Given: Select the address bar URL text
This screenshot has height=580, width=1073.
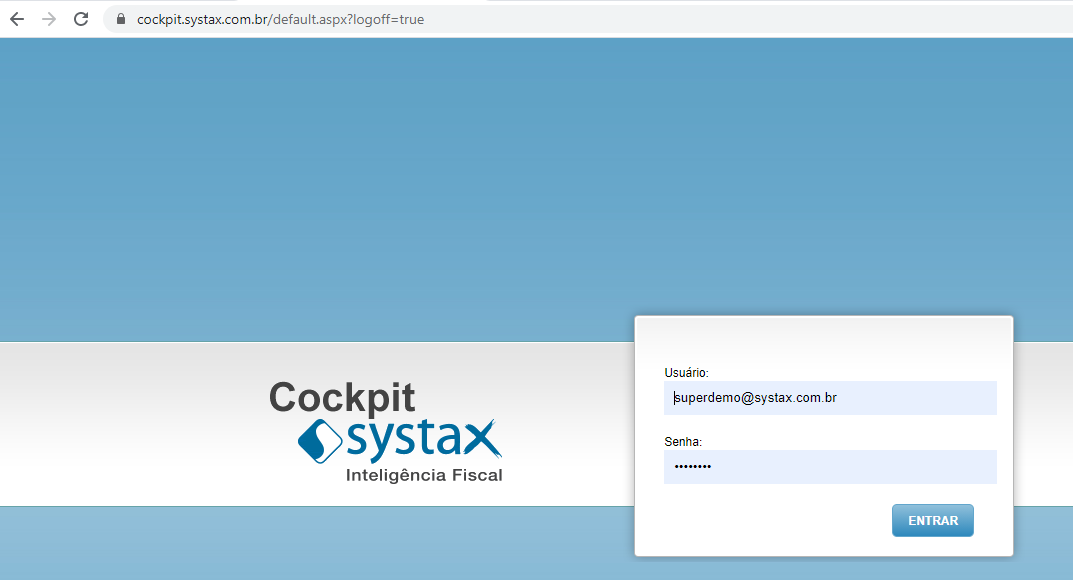Looking at the screenshot, I should click(x=281, y=20).
